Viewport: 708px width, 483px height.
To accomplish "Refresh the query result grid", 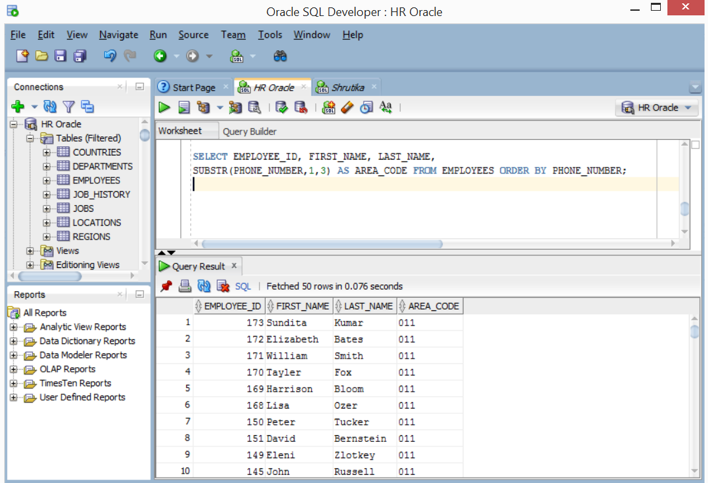I will click(x=204, y=286).
